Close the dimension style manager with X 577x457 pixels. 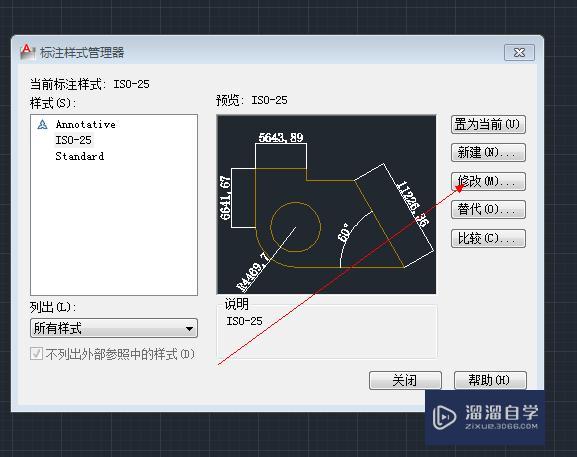click(519, 53)
